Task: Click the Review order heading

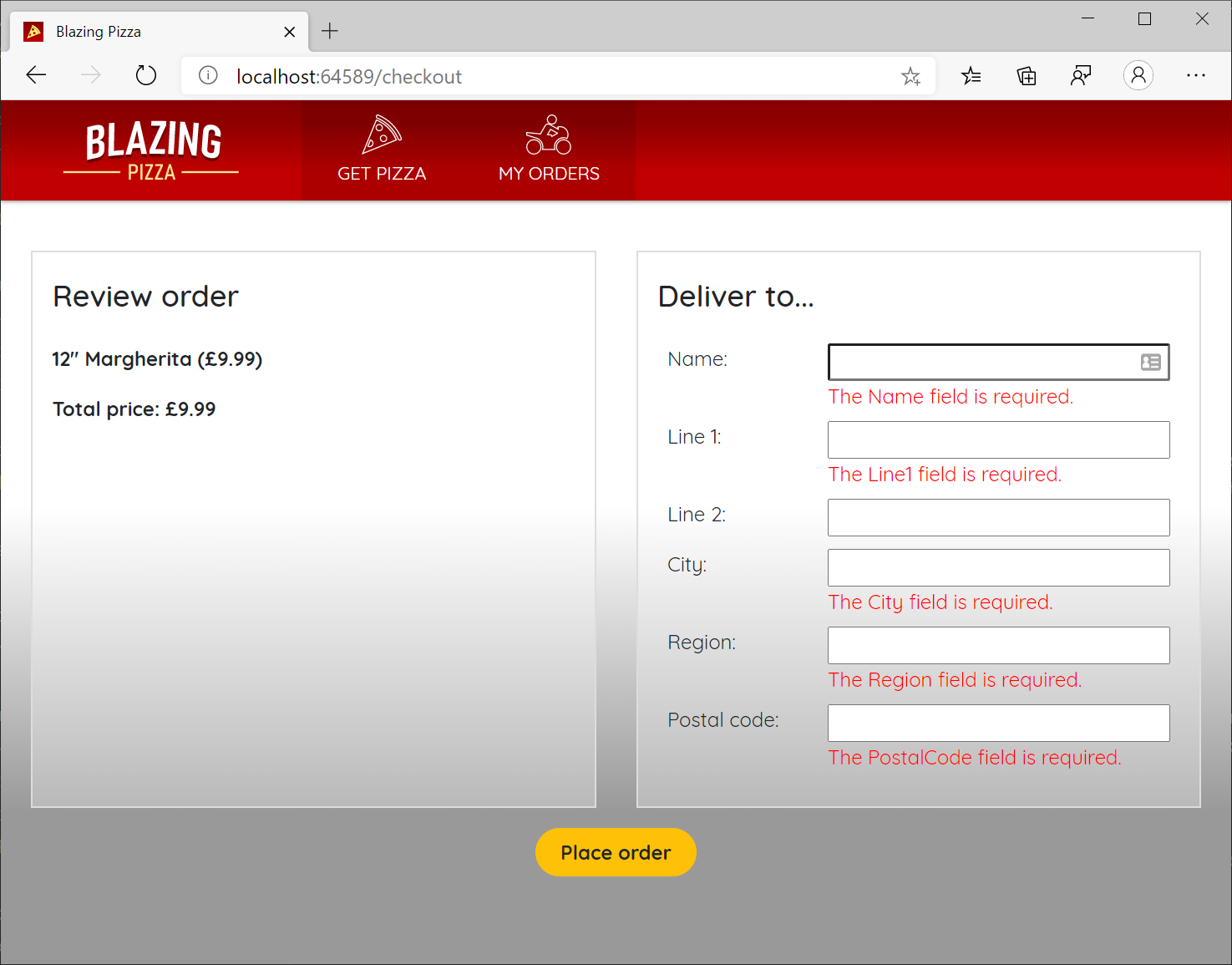Action: pos(146,297)
